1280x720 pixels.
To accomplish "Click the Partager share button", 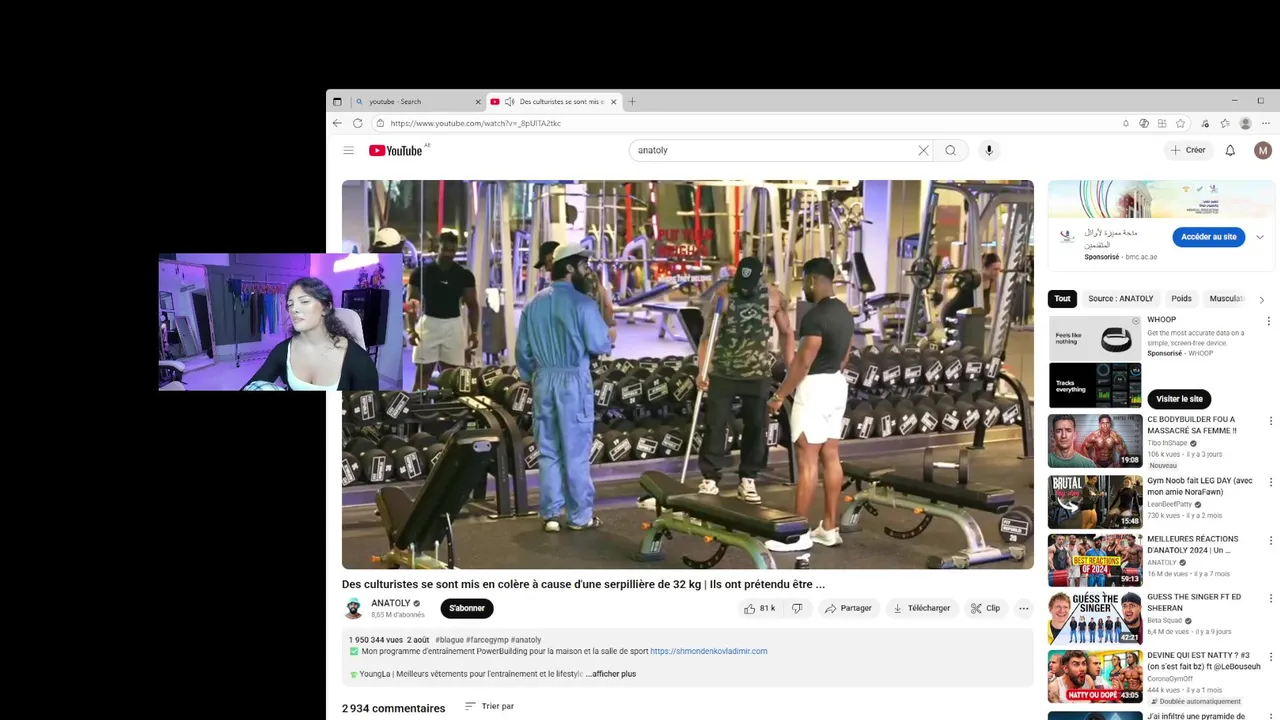I will pos(848,608).
